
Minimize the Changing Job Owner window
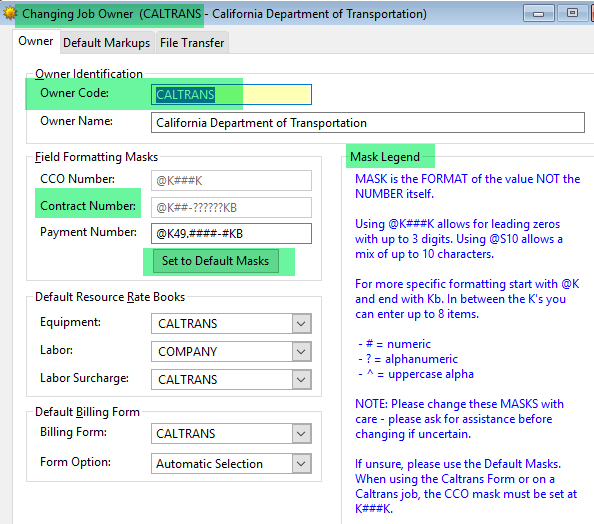point(538,14)
